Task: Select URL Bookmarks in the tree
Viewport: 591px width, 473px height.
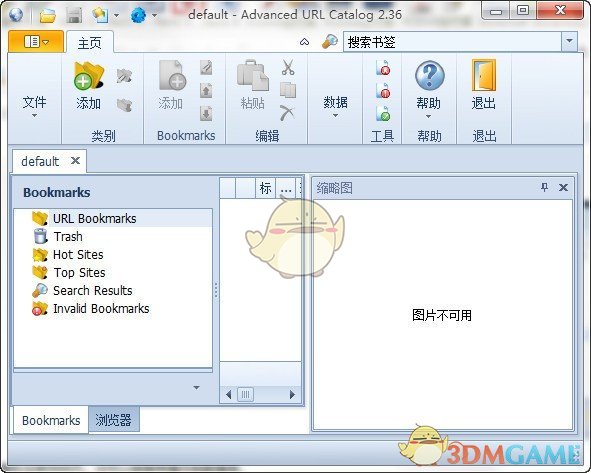Action: tap(95, 219)
